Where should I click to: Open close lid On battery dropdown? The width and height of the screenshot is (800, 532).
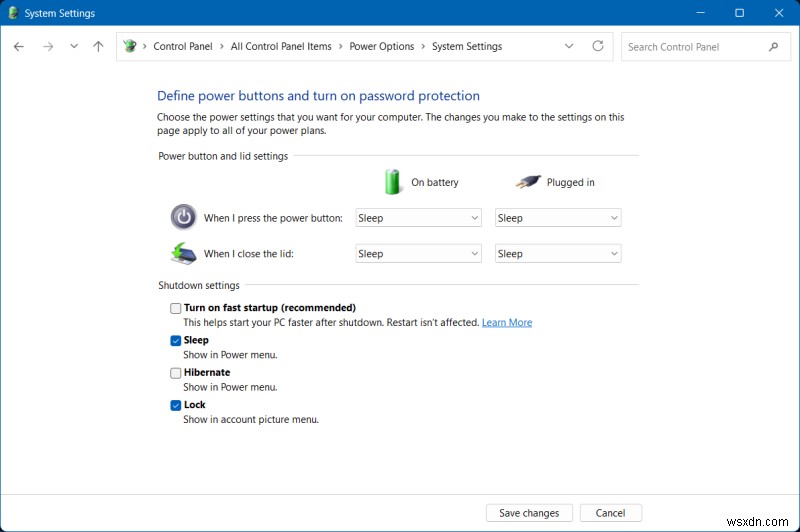(418, 254)
